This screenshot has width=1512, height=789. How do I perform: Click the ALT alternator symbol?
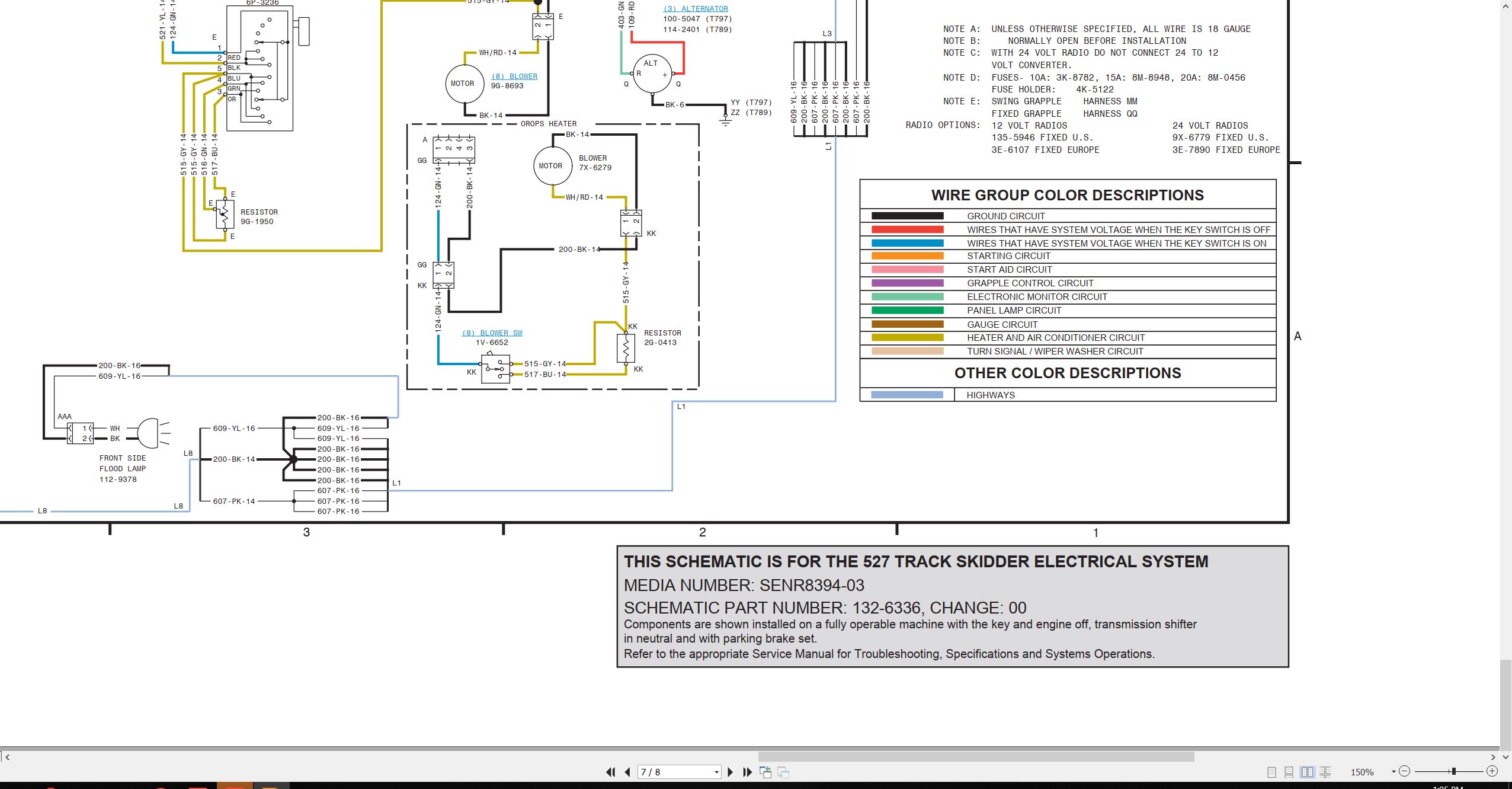click(x=652, y=74)
